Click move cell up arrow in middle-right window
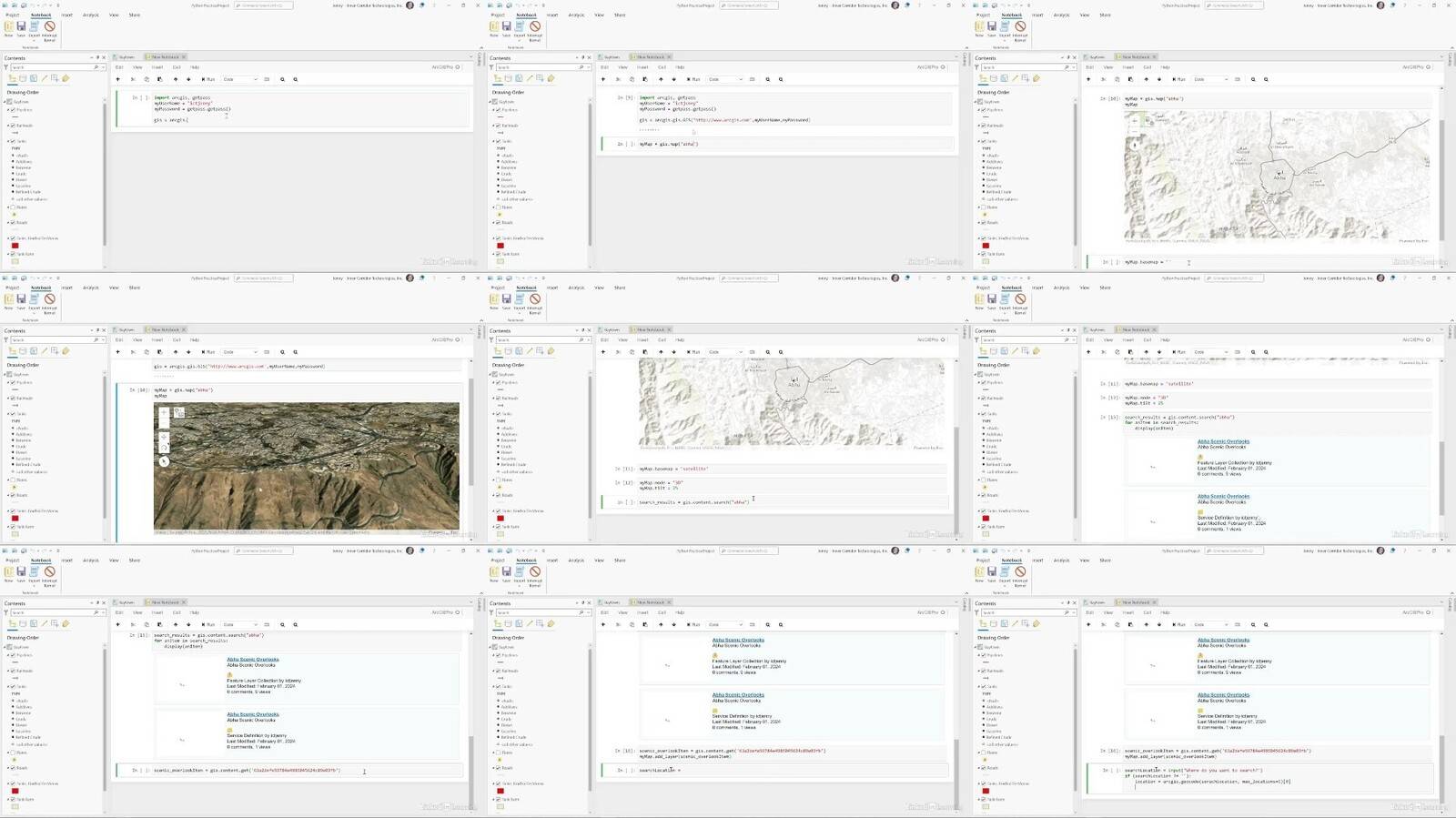1456x818 pixels. point(1146,352)
